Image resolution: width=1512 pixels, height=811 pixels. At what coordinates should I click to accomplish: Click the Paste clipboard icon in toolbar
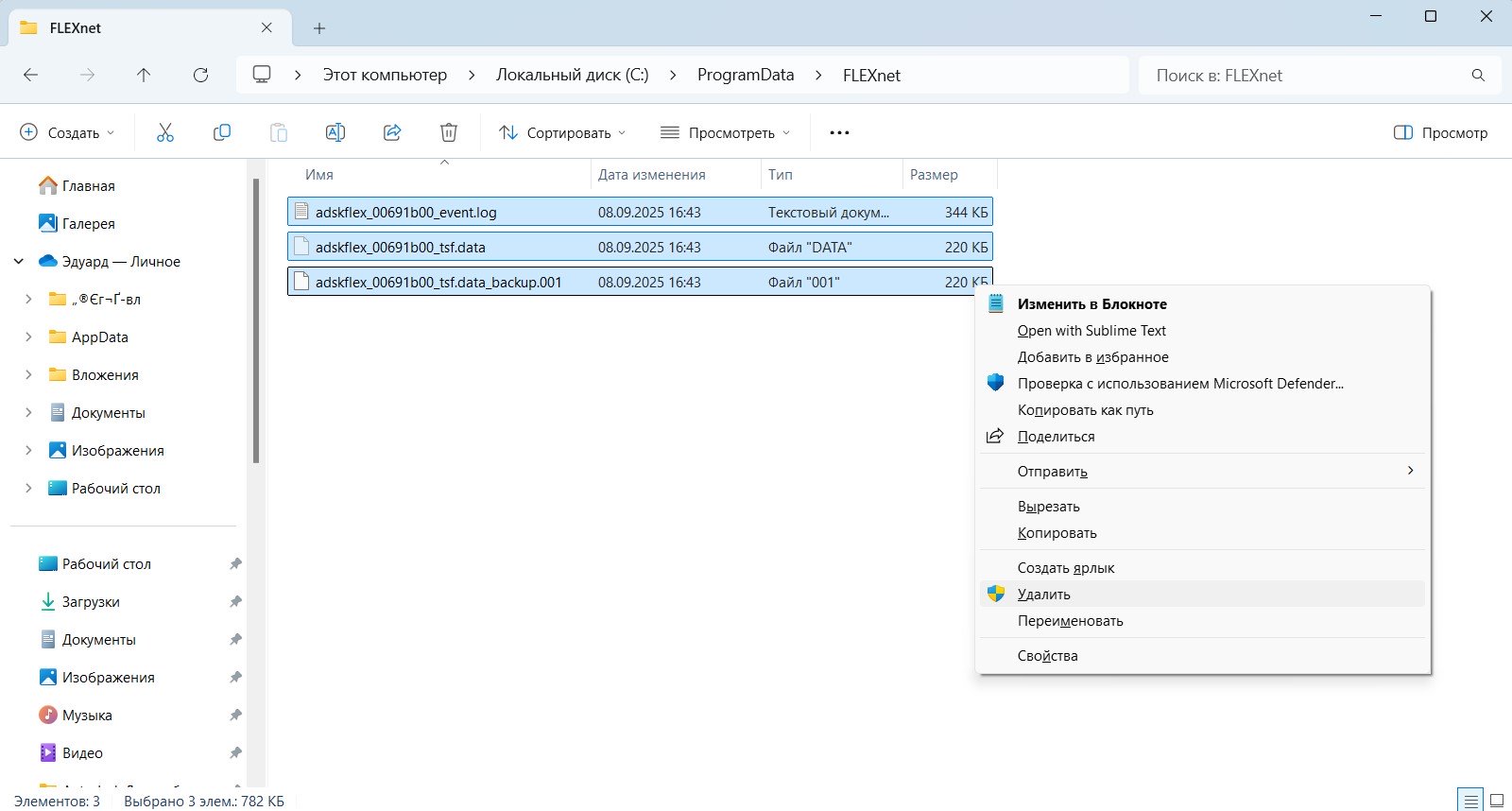[x=279, y=133]
